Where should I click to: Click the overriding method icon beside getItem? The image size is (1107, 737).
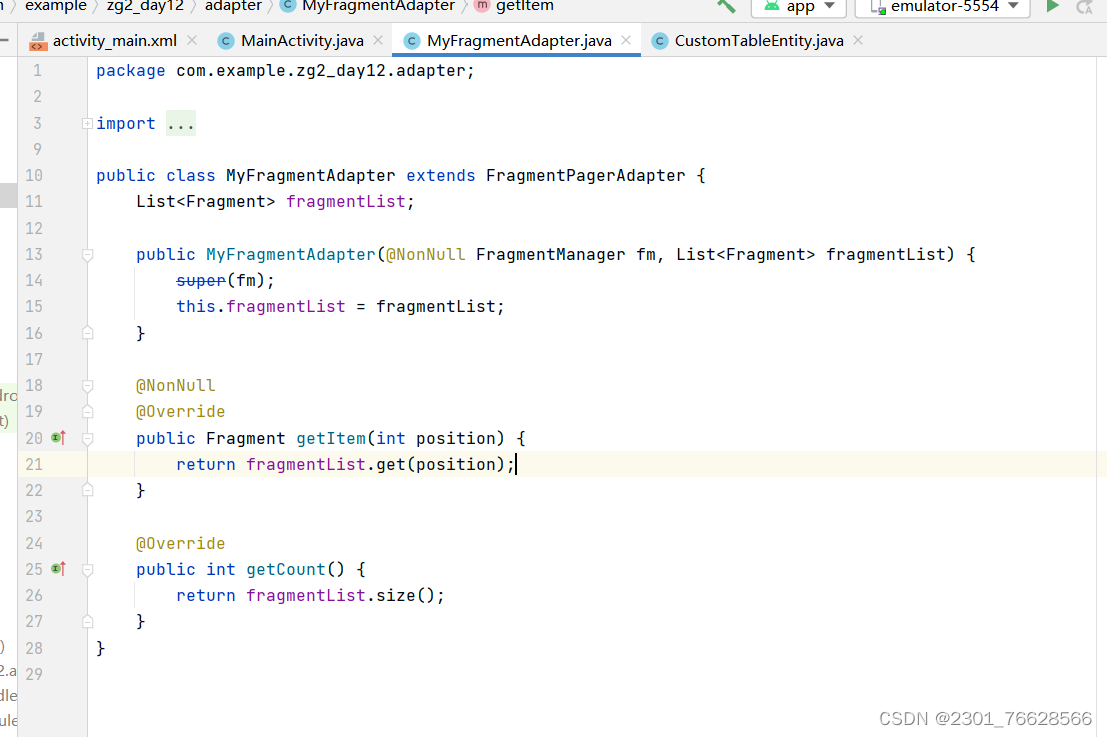point(57,437)
